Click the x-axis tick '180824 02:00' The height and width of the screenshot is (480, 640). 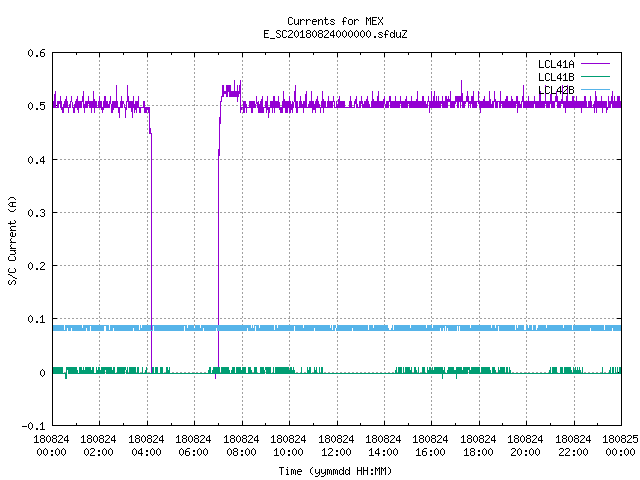tap(98, 446)
